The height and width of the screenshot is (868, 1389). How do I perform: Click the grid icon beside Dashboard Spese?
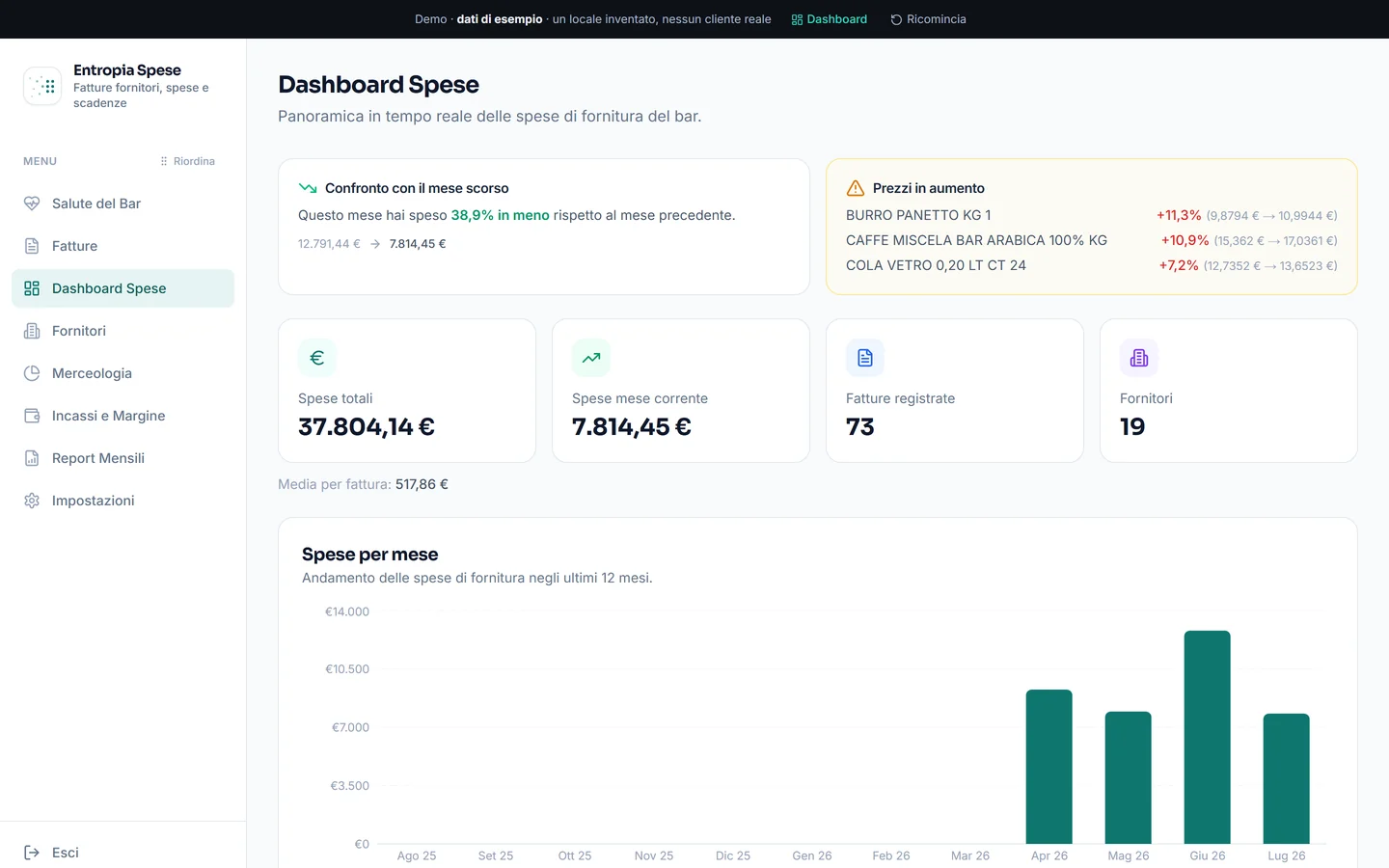[32, 288]
